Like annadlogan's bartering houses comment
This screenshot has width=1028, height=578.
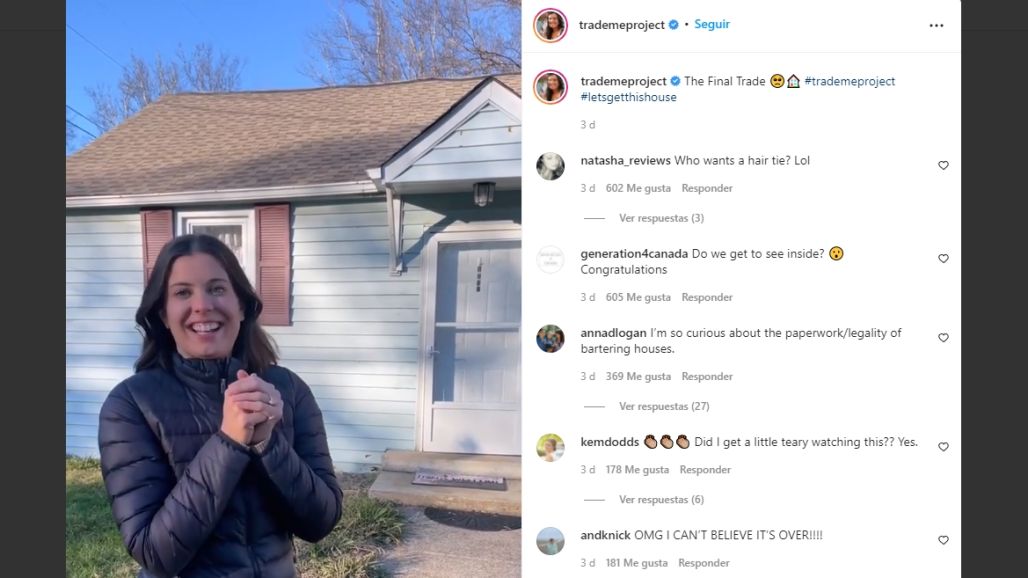[x=943, y=337]
